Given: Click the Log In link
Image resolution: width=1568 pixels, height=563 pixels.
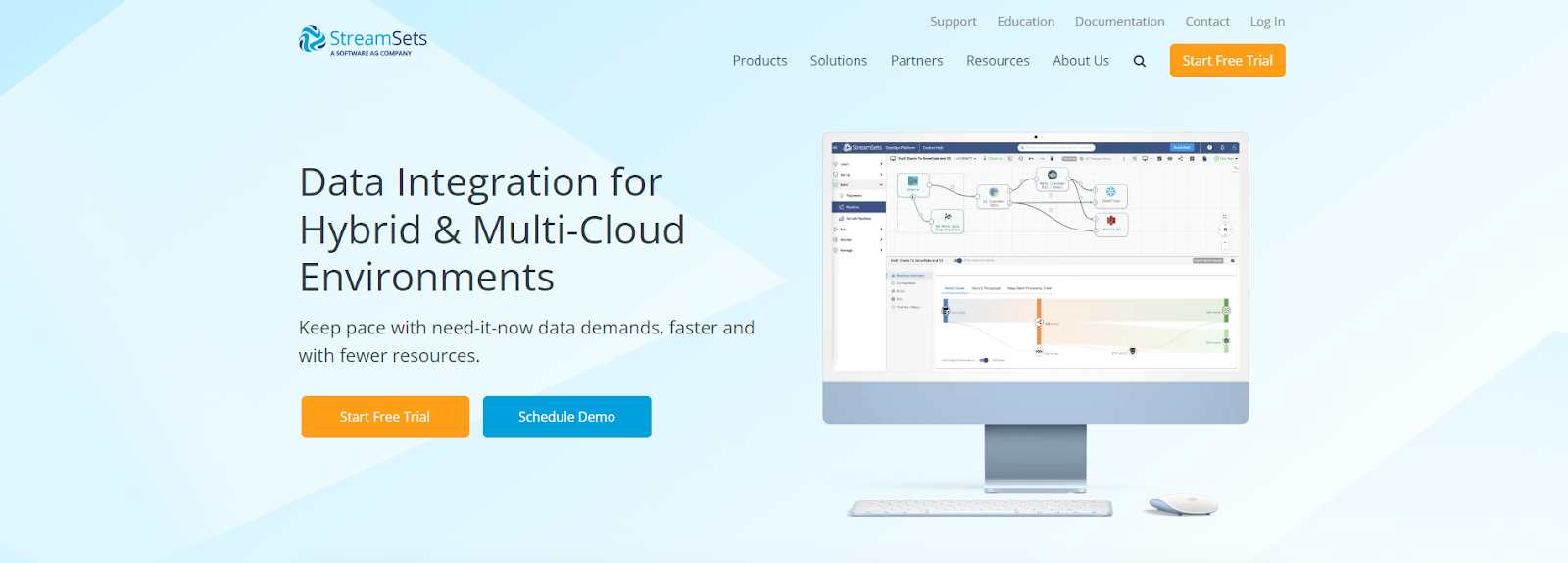Looking at the screenshot, I should click(x=1267, y=22).
